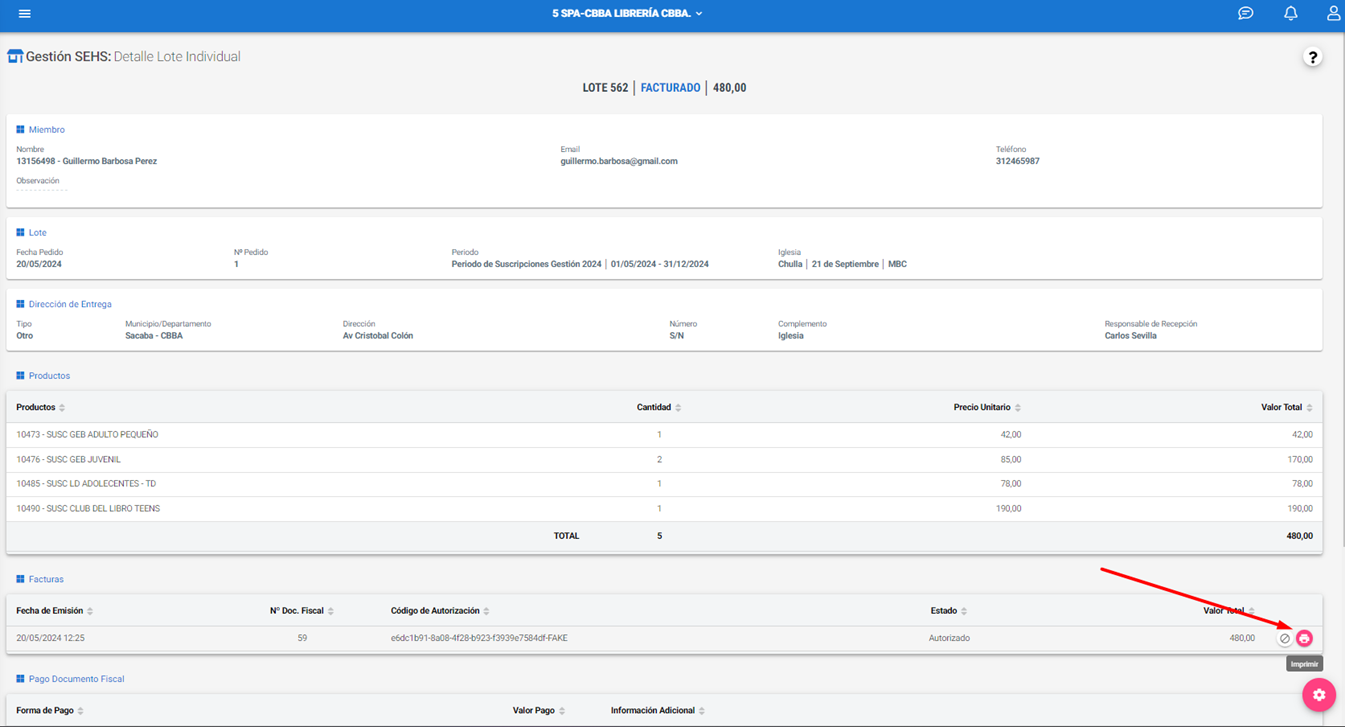This screenshot has height=727, width=1345.
Task: Sort payments by Forma de Pago
Action: click(x=50, y=711)
